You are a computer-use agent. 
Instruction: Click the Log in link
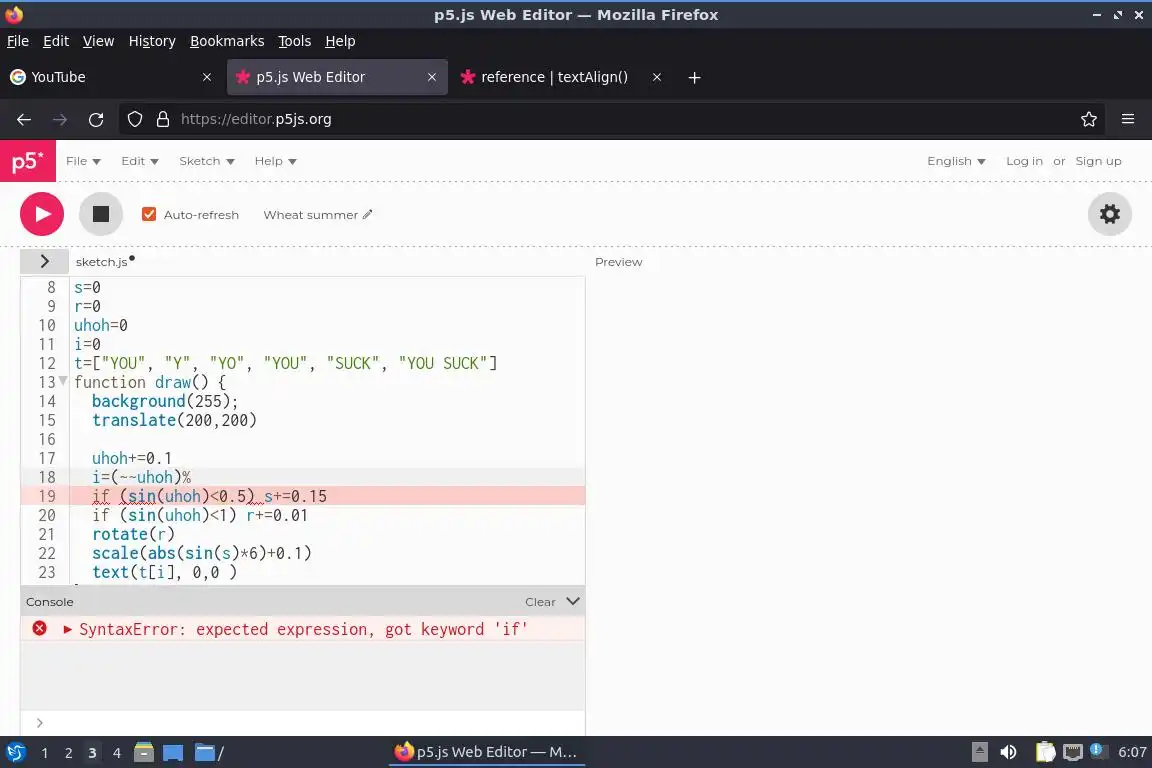pos(1024,161)
